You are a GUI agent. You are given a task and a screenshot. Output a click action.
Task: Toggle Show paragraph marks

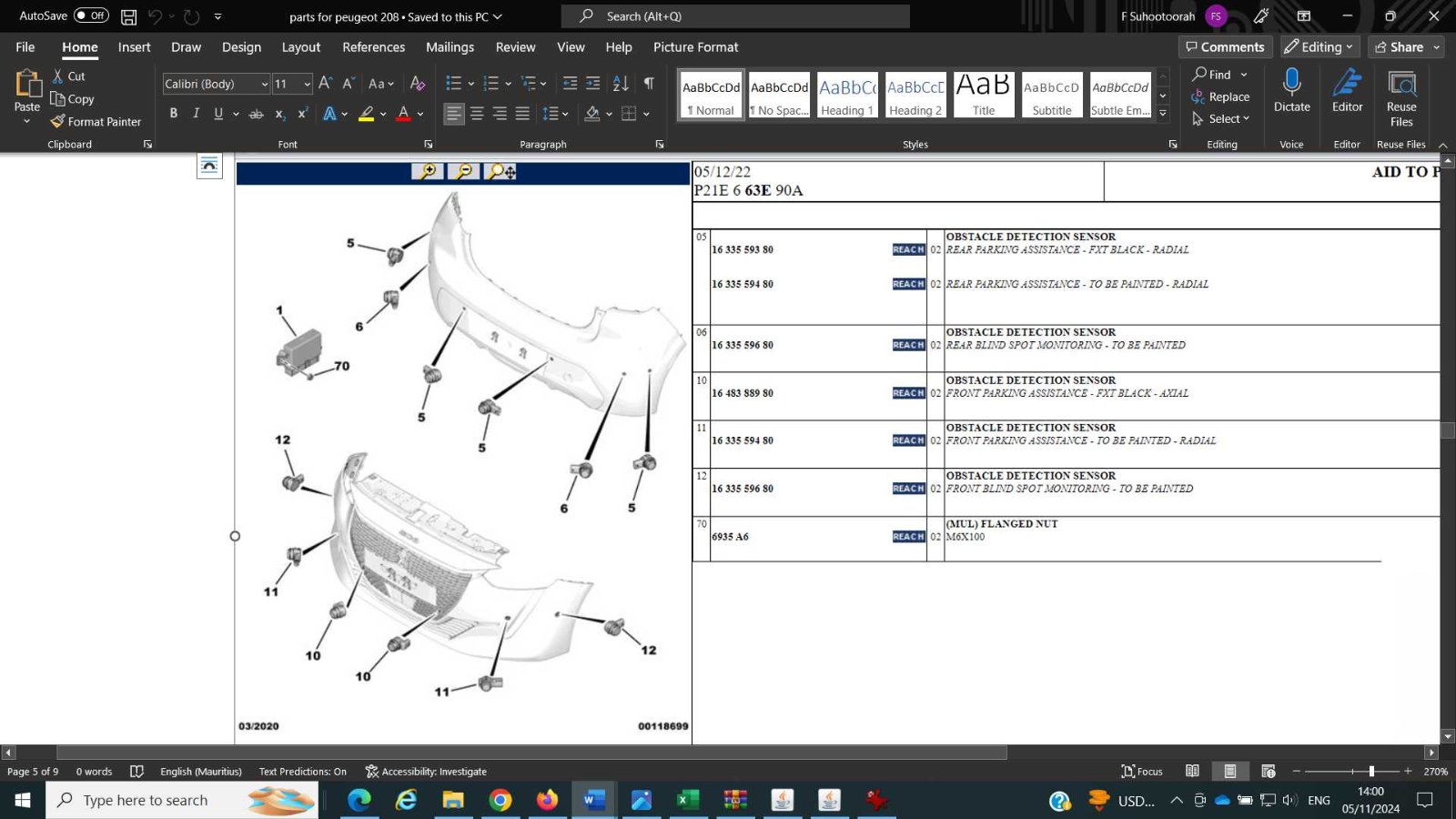[x=649, y=84]
